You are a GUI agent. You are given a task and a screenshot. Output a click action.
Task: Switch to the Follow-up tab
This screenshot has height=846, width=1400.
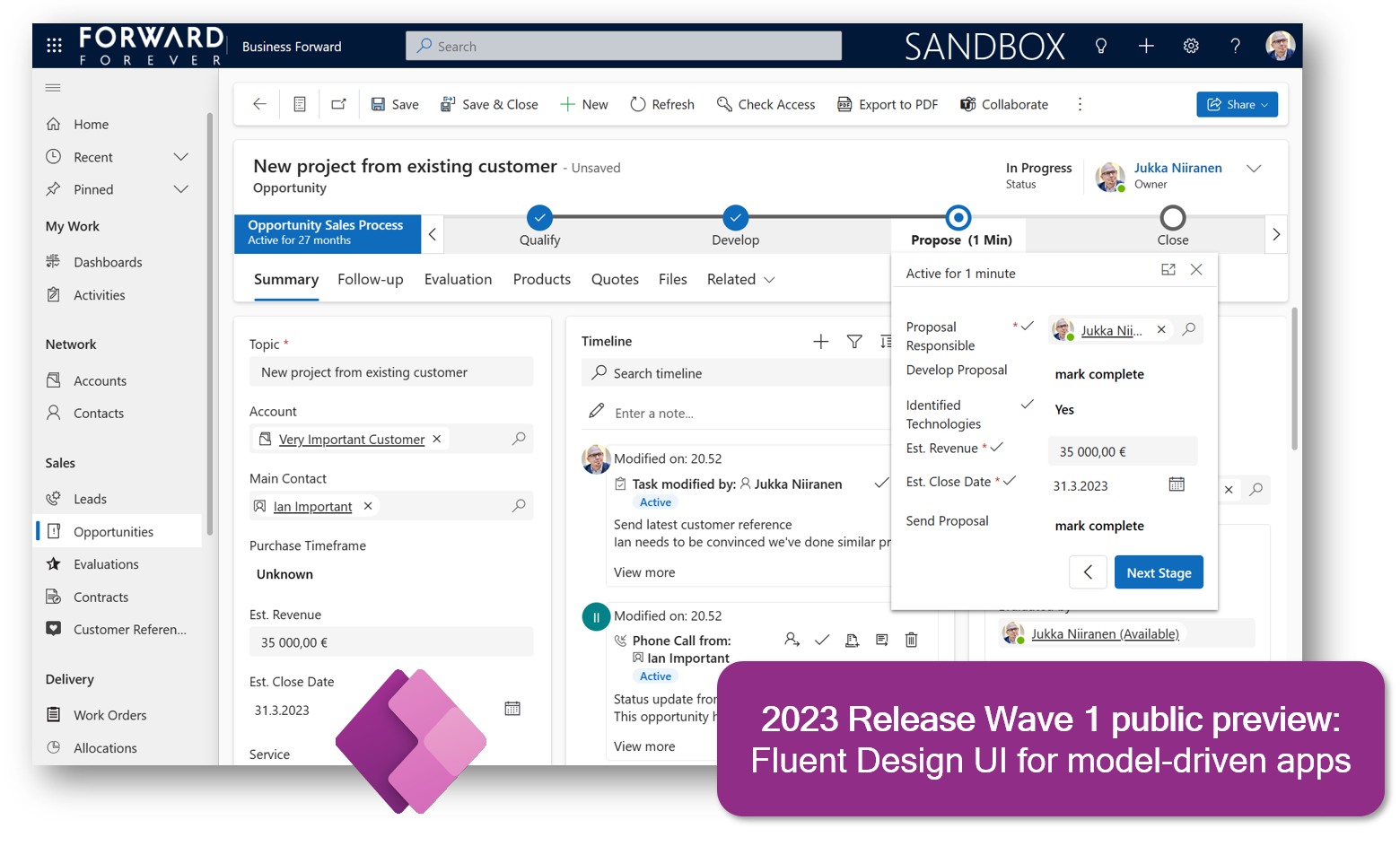pos(371,279)
